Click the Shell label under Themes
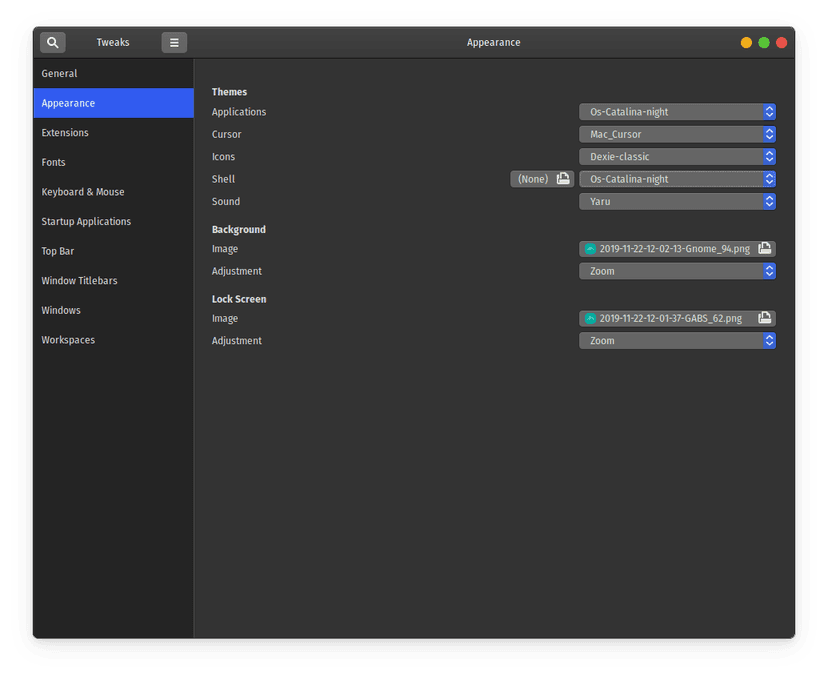Image resolution: width=828 pixels, height=678 pixels. click(223, 179)
